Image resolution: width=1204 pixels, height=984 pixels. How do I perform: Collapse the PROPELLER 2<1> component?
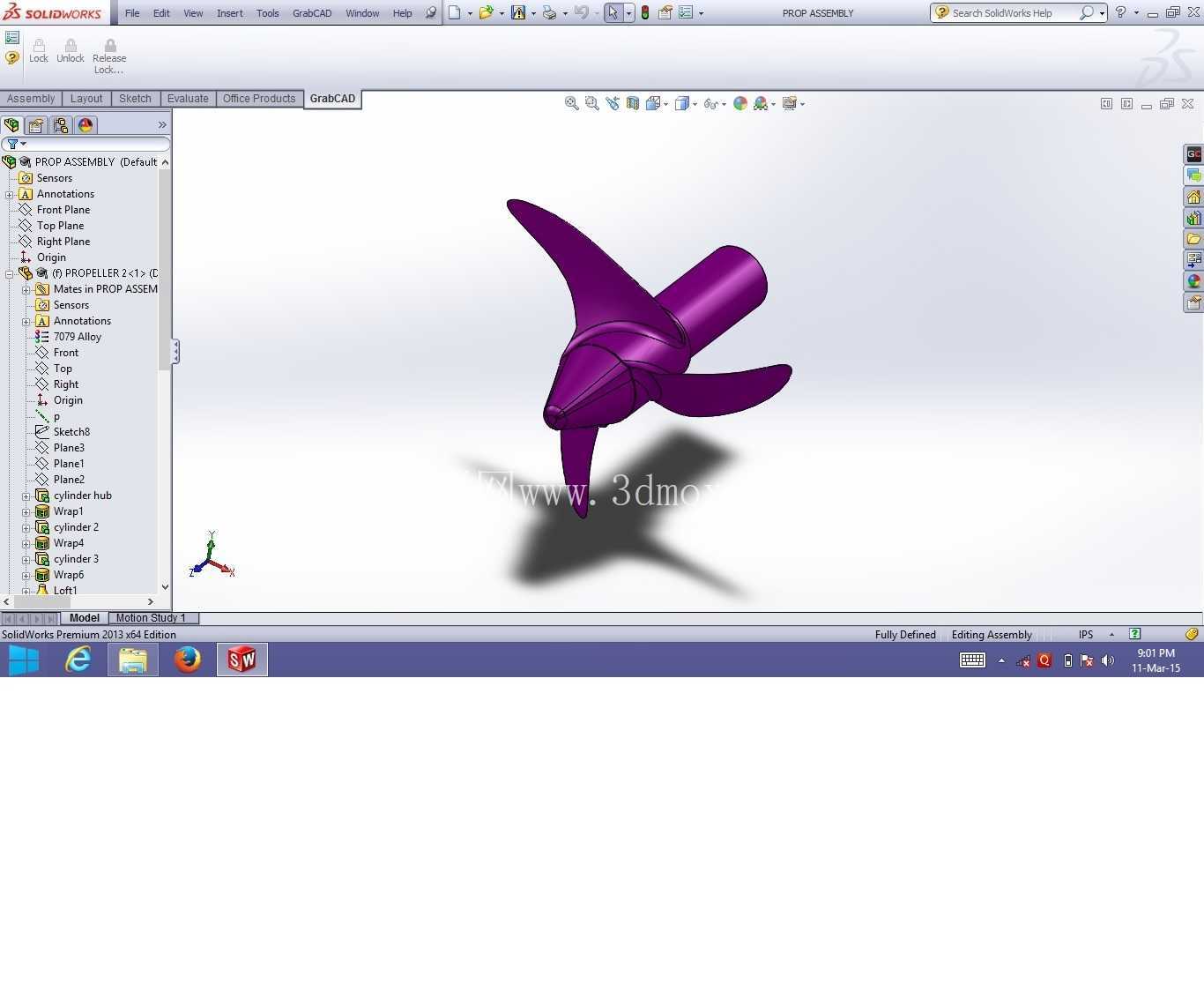coord(10,273)
